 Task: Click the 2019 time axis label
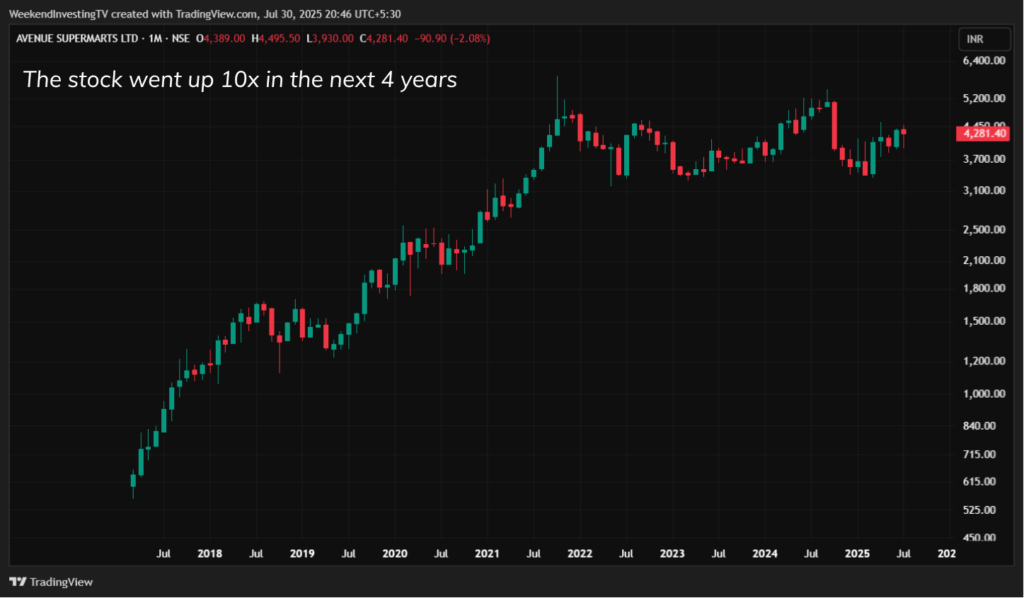click(302, 554)
